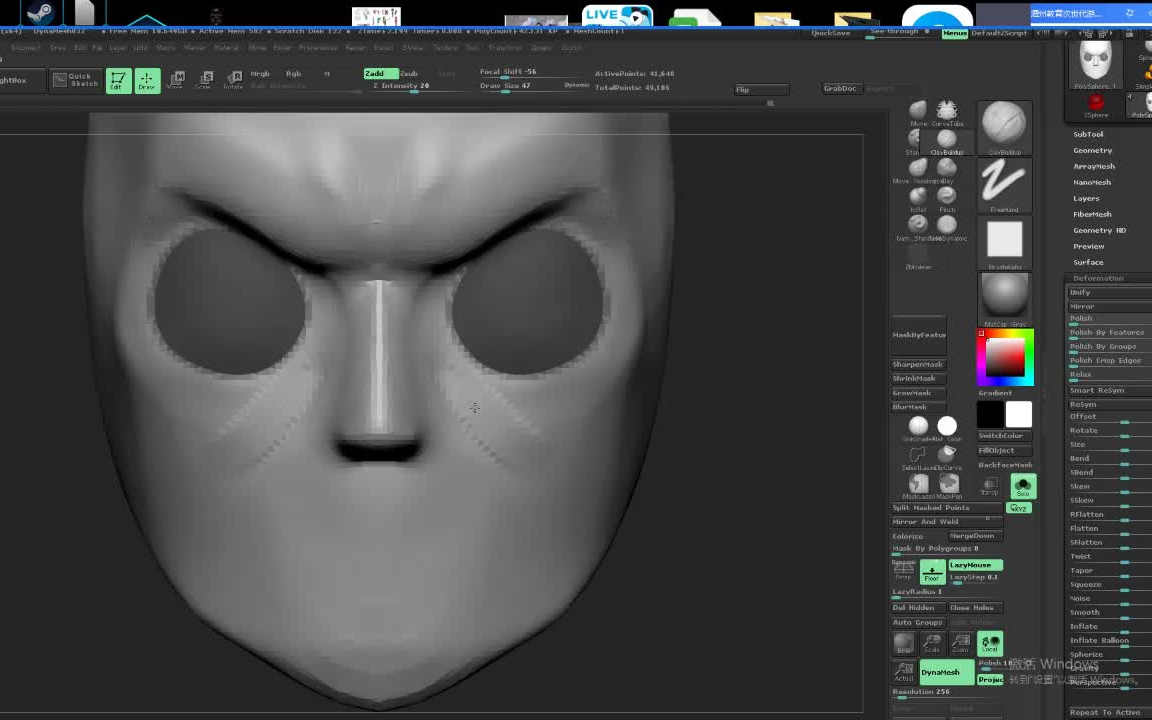Choose the Rotate transform icon
This screenshot has width=1152, height=720.
(233, 81)
